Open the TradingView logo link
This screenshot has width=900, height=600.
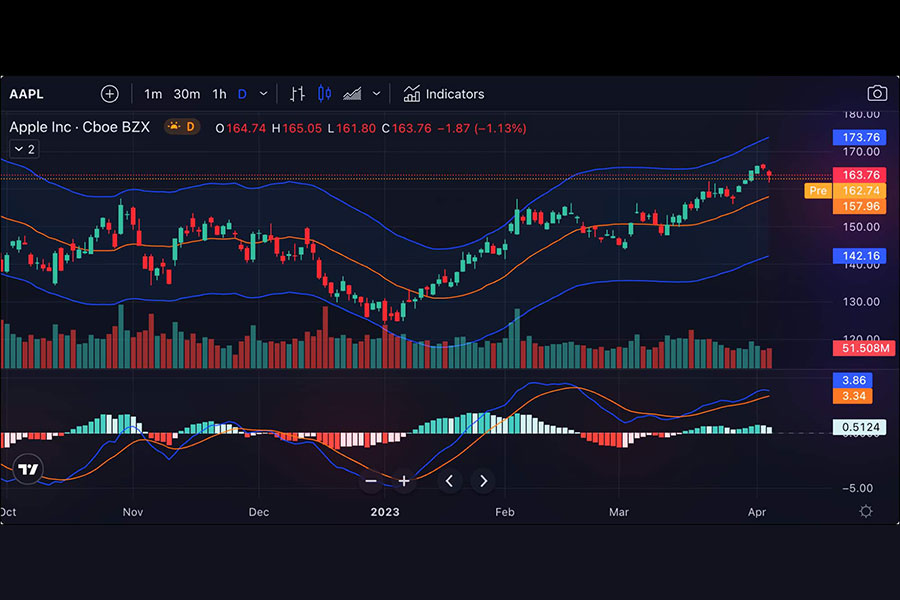[28, 469]
